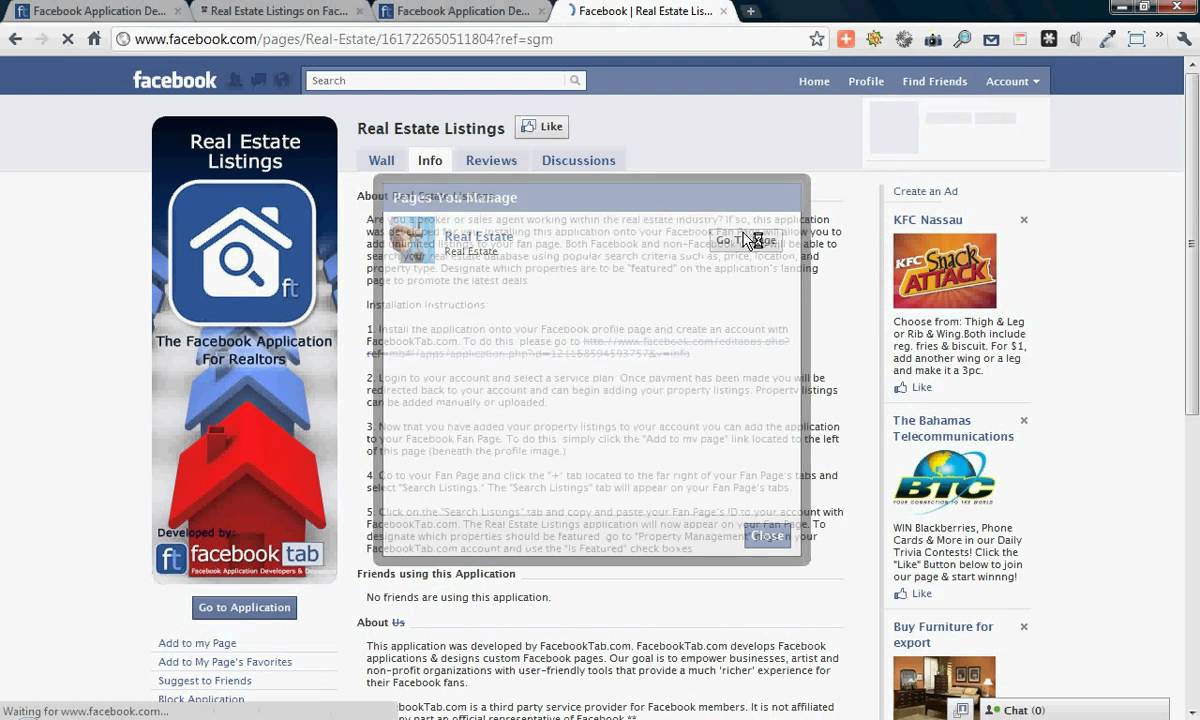Open the calendar extension icon
The image size is (1200, 720).
click(1020, 39)
